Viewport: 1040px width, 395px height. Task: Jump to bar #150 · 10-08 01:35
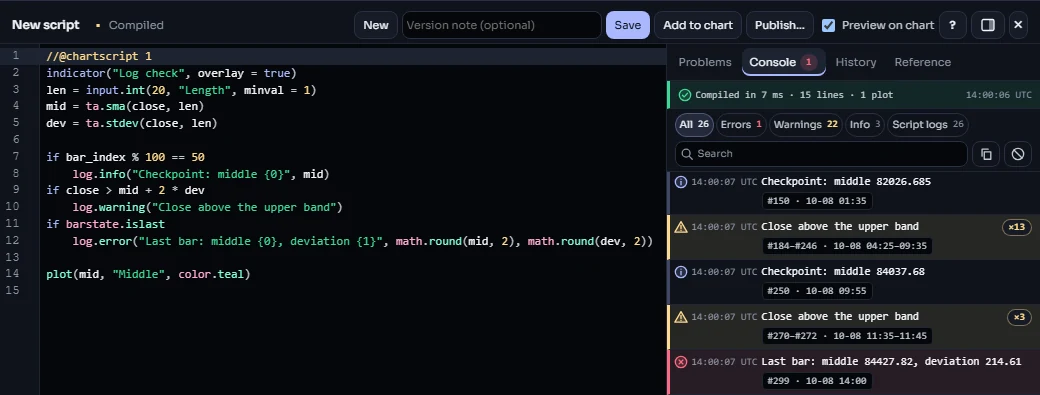[x=817, y=201]
